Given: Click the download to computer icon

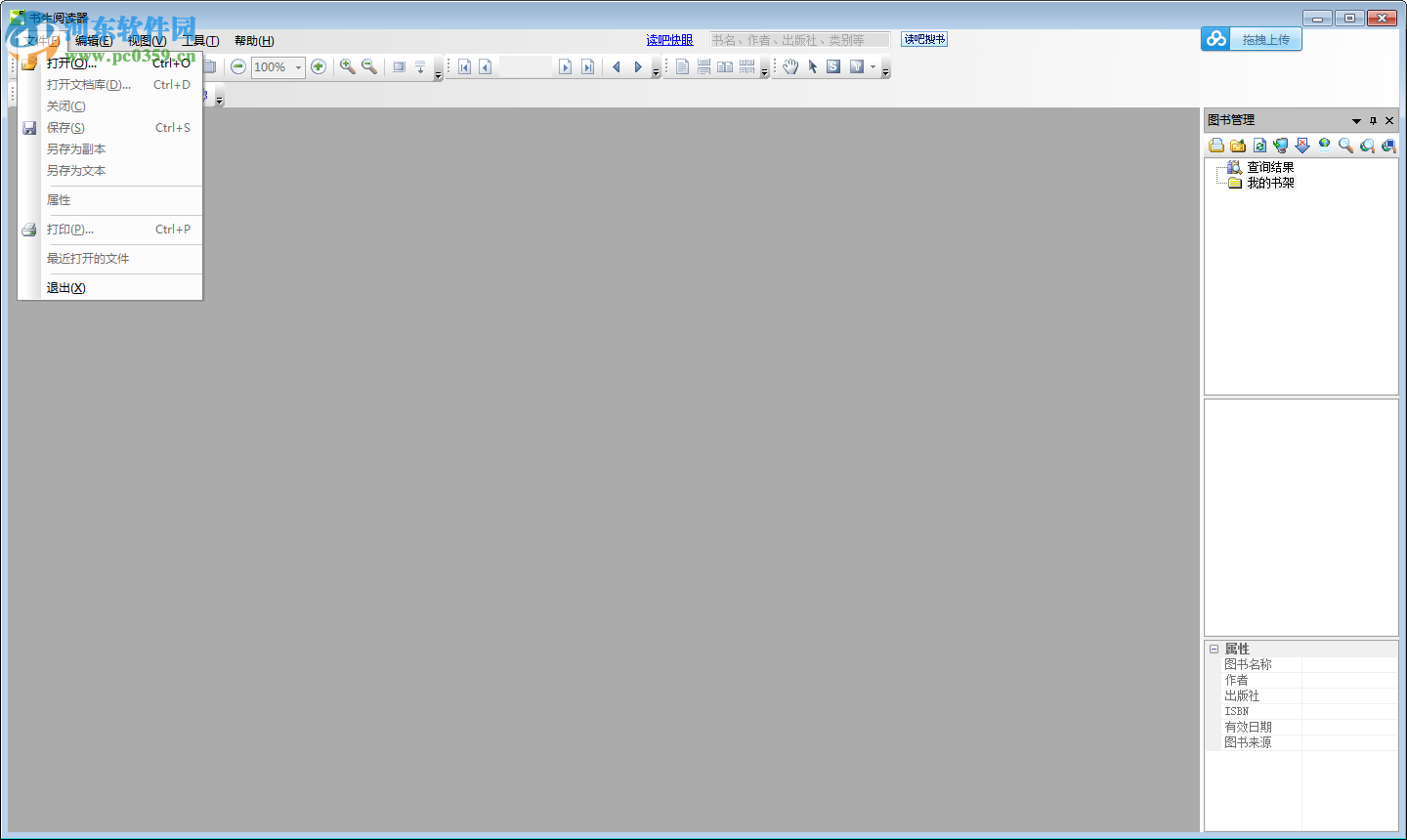Looking at the screenshot, I should (1281, 146).
